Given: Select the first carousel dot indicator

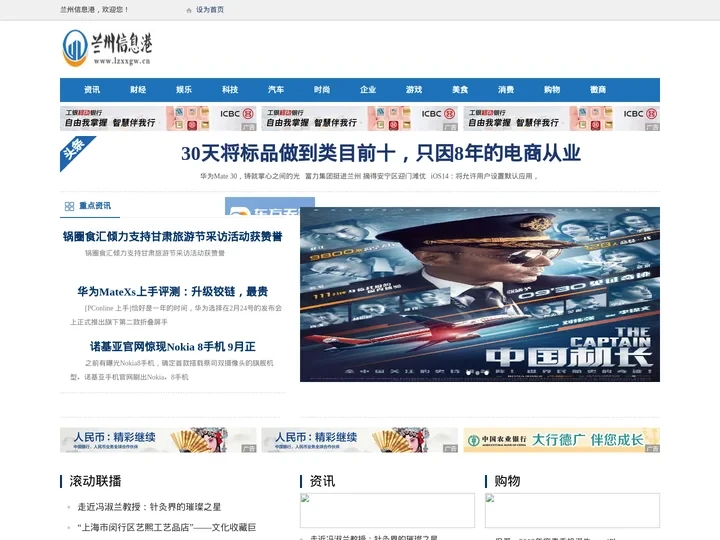Looking at the screenshot, I should pos(468,373).
